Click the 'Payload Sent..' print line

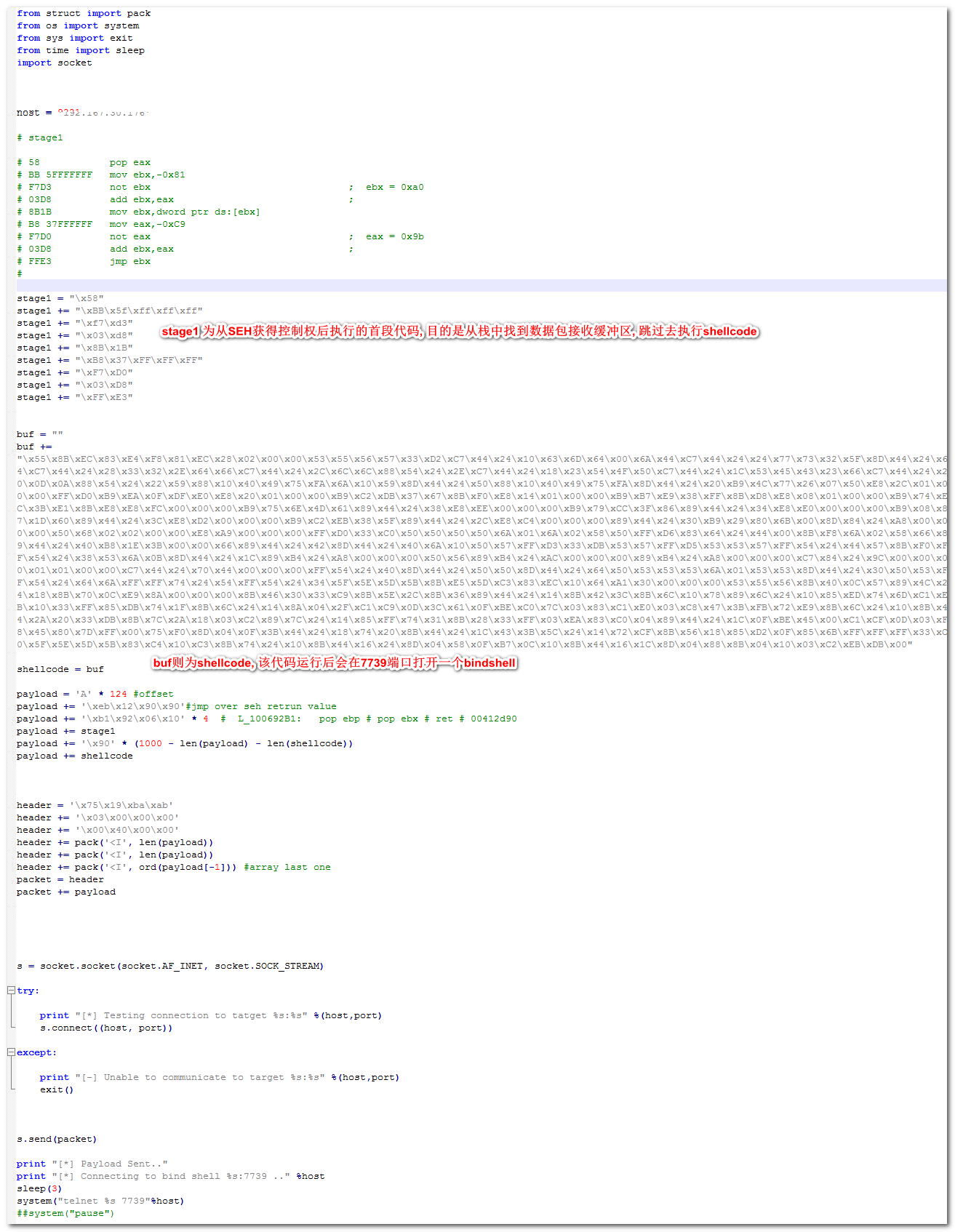pos(92,1164)
